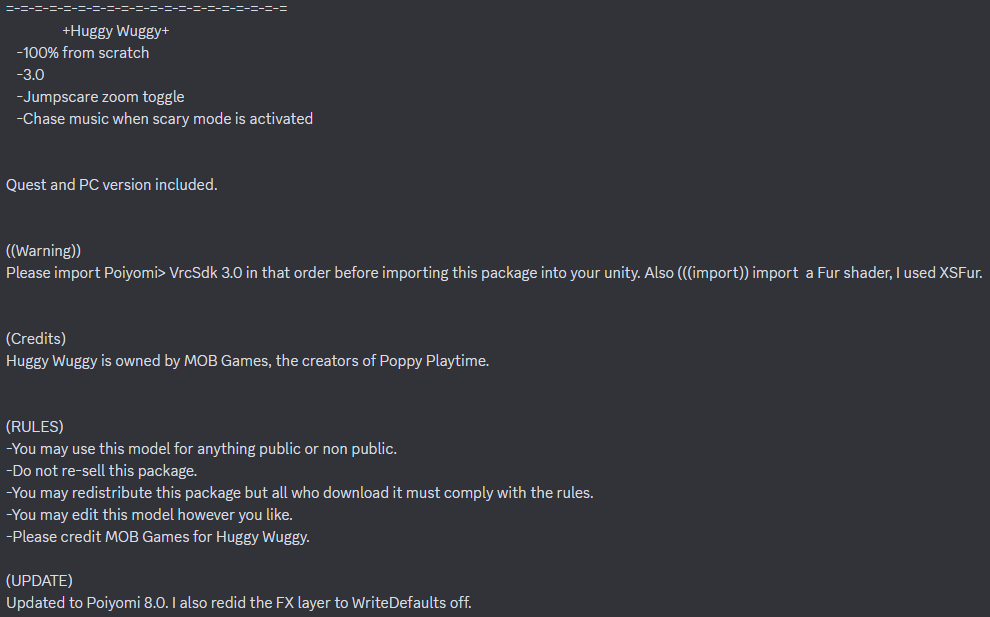Click 'Poppy Playtime' in credits sentence
The image size is (990, 617).
tap(433, 361)
